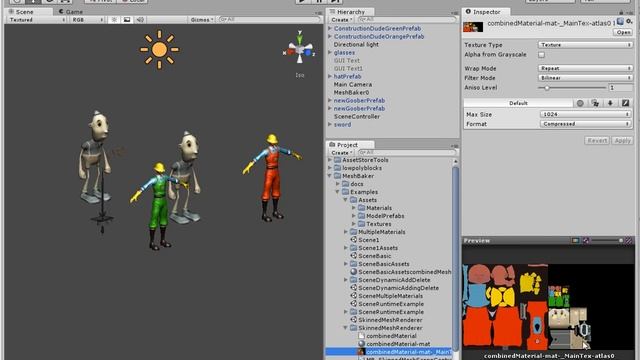
Task: Click the ModelPrefabs folder icon
Action: [362, 216]
